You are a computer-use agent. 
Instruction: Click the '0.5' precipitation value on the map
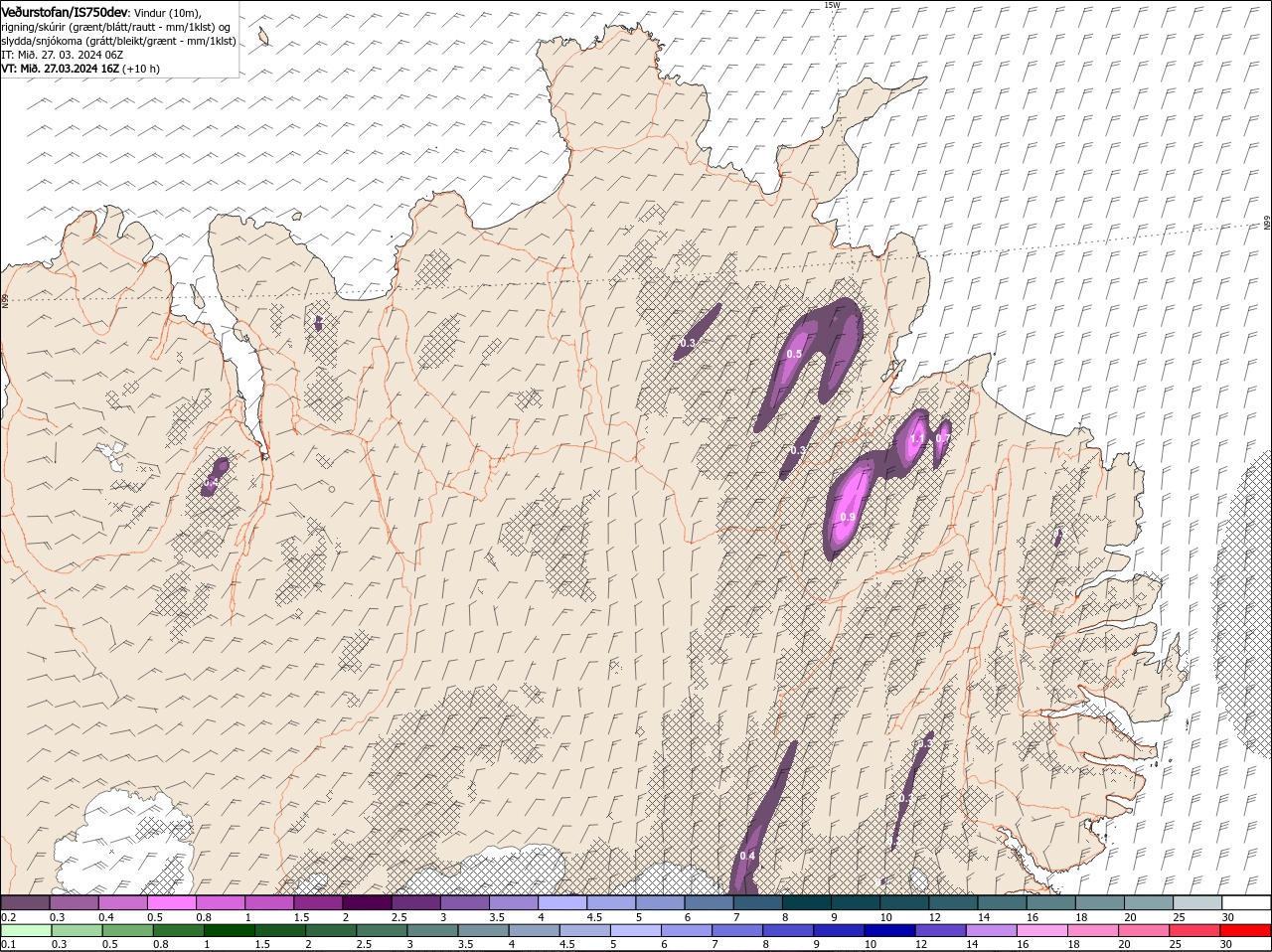coord(794,354)
